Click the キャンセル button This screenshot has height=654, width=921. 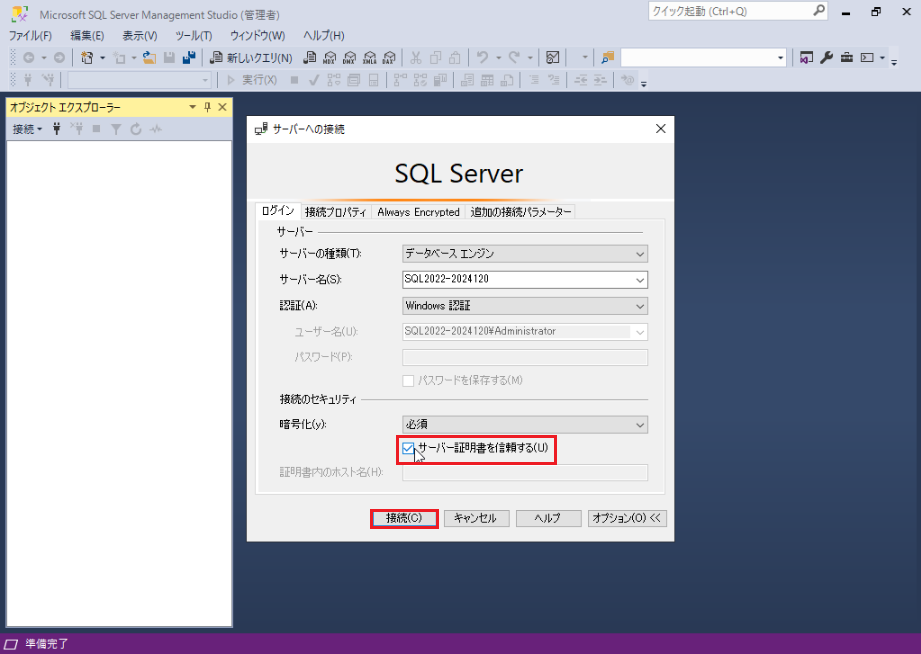(476, 518)
